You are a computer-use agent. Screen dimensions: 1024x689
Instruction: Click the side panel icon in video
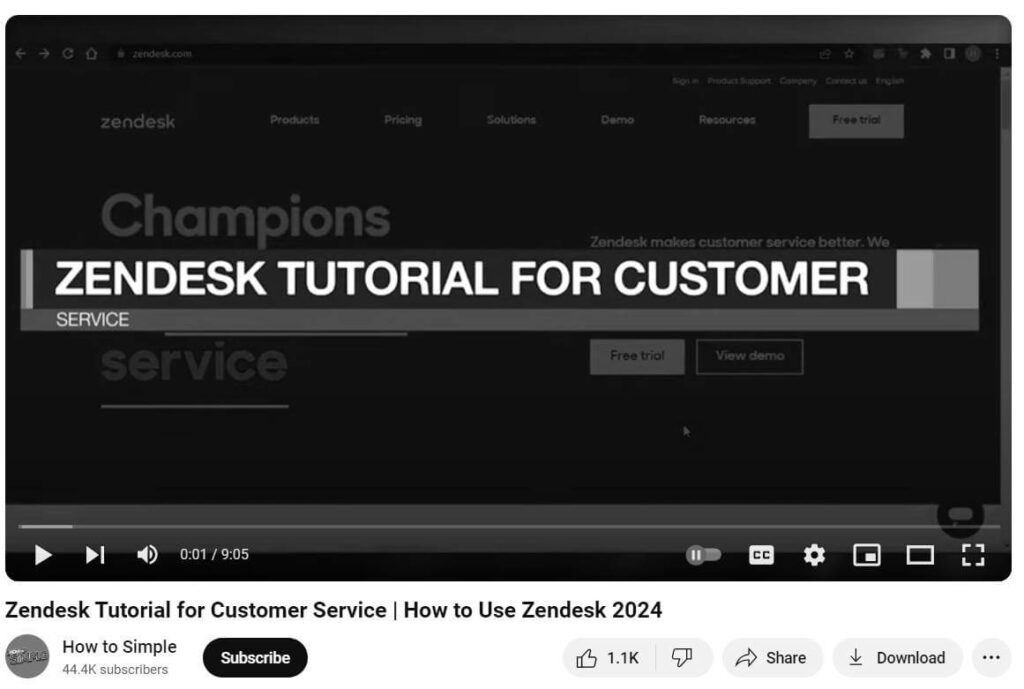pyautogui.click(x=949, y=54)
